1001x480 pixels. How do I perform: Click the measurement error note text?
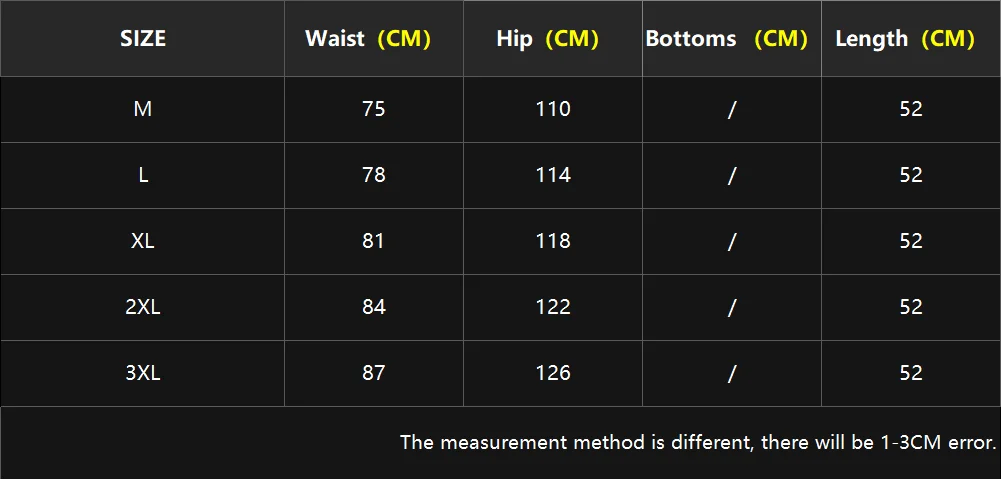(698, 442)
